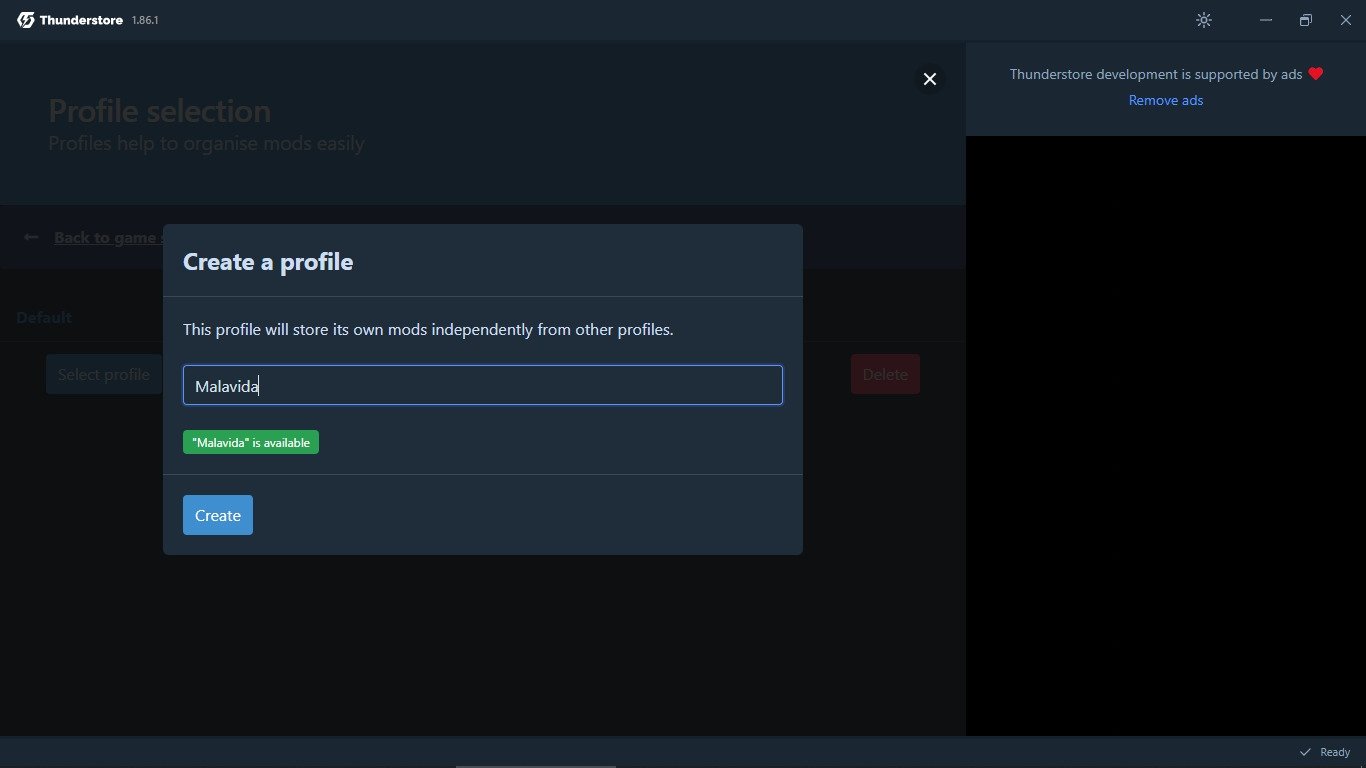The image size is (1366, 768).
Task: Focus the profile name input containing Malavida
Action: [483, 385]
